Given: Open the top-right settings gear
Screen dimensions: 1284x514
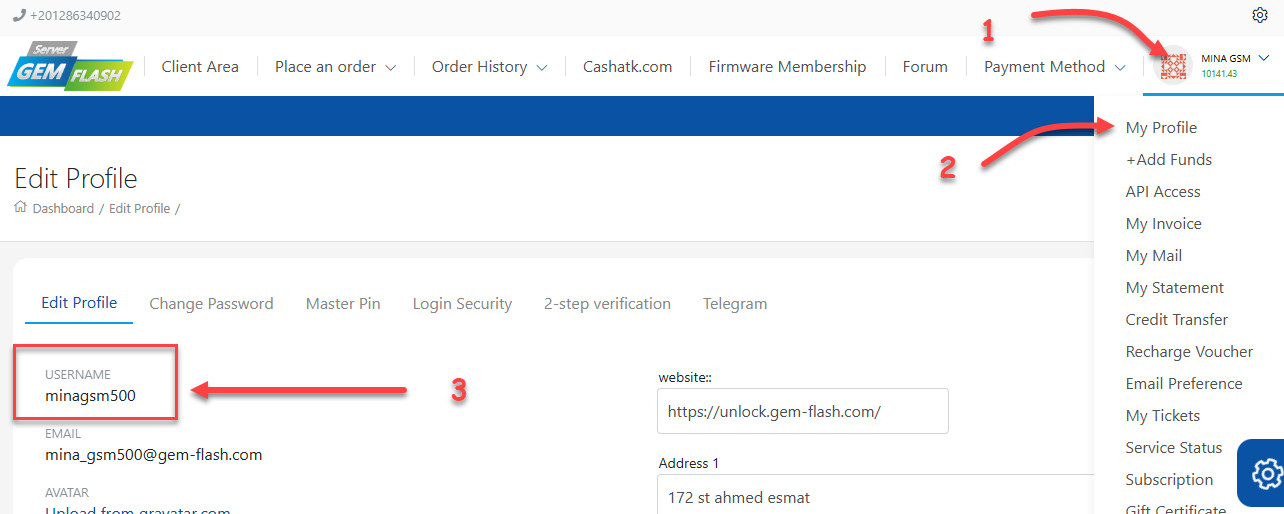Looking at the screenshot, I should click(1260, 15).
